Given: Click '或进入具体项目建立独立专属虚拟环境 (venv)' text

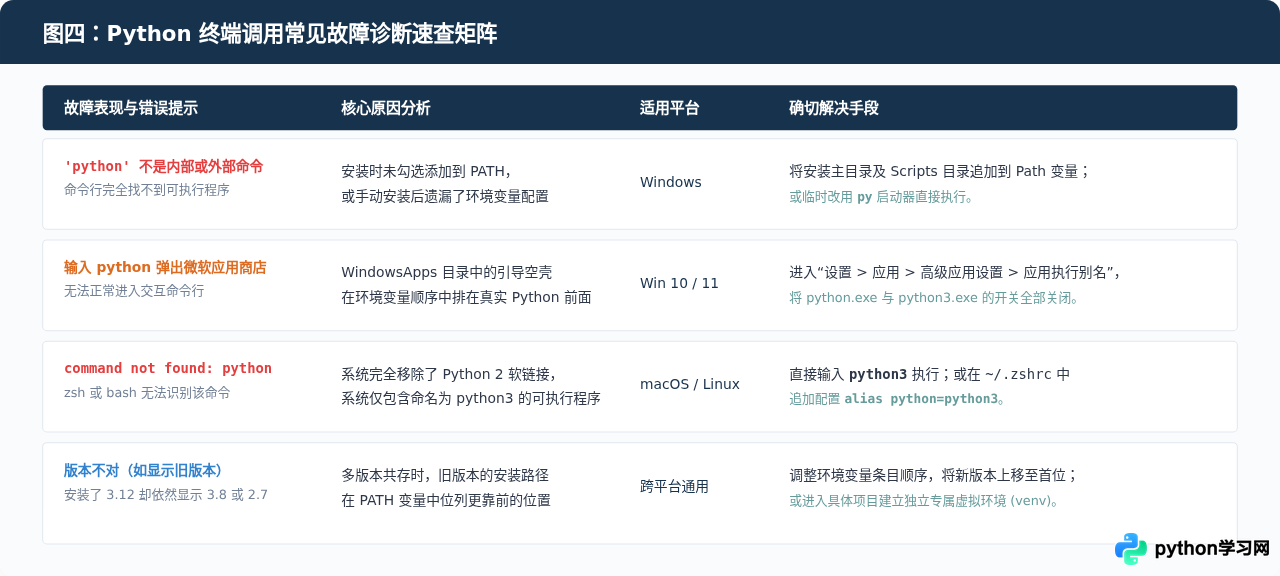Looking at the screenshot, I should pos(920,500).
